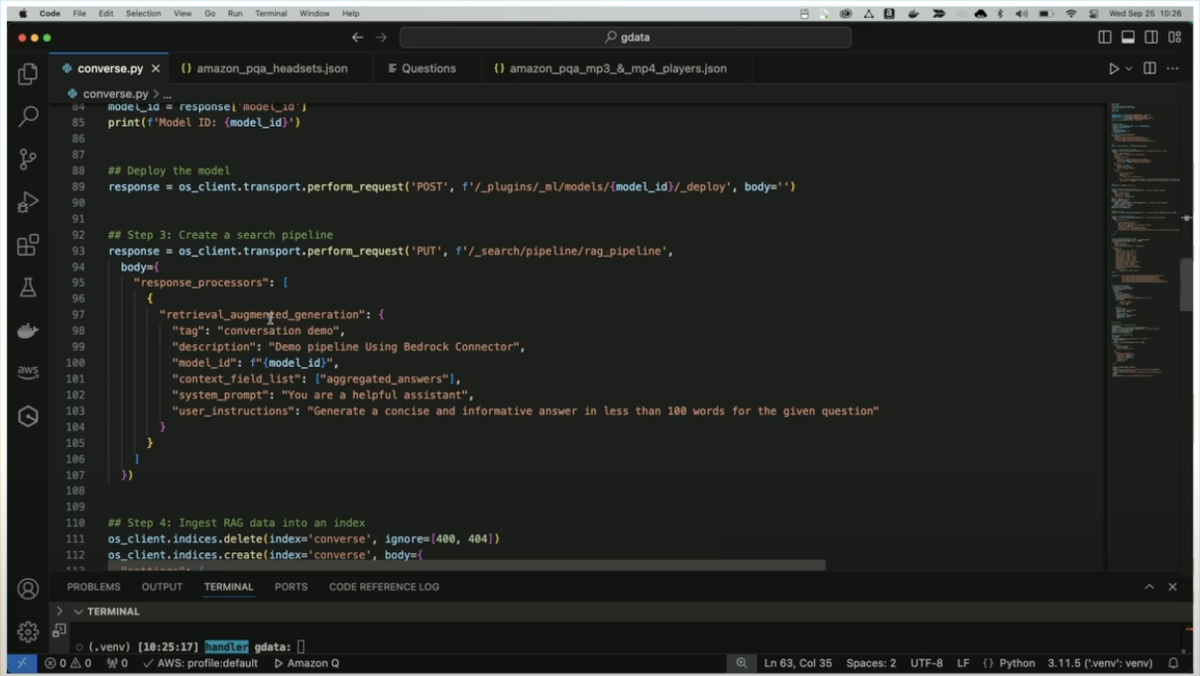Toggle the secondary sidebar layout button
This screenshot has height=676, width=1200.
pos(1151,37)
